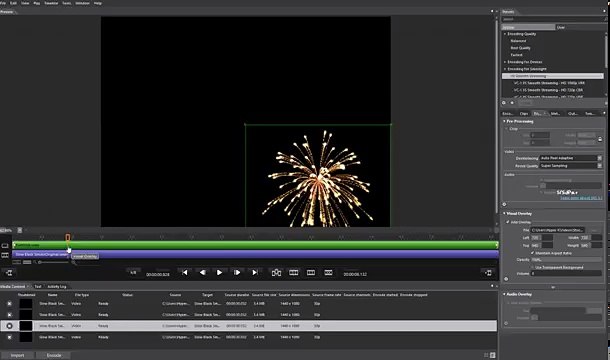Click the overlay track icon beside the purple clip
Screen dimensions: 610x360
tap(5, 255)
